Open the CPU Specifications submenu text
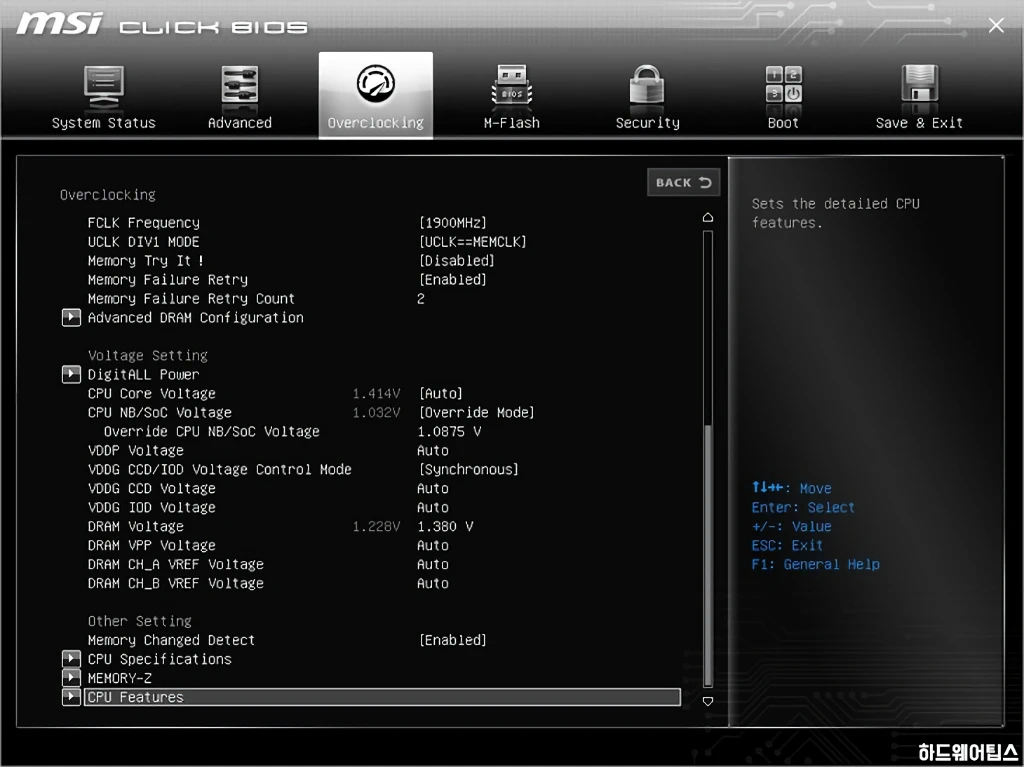 point(160,659)
